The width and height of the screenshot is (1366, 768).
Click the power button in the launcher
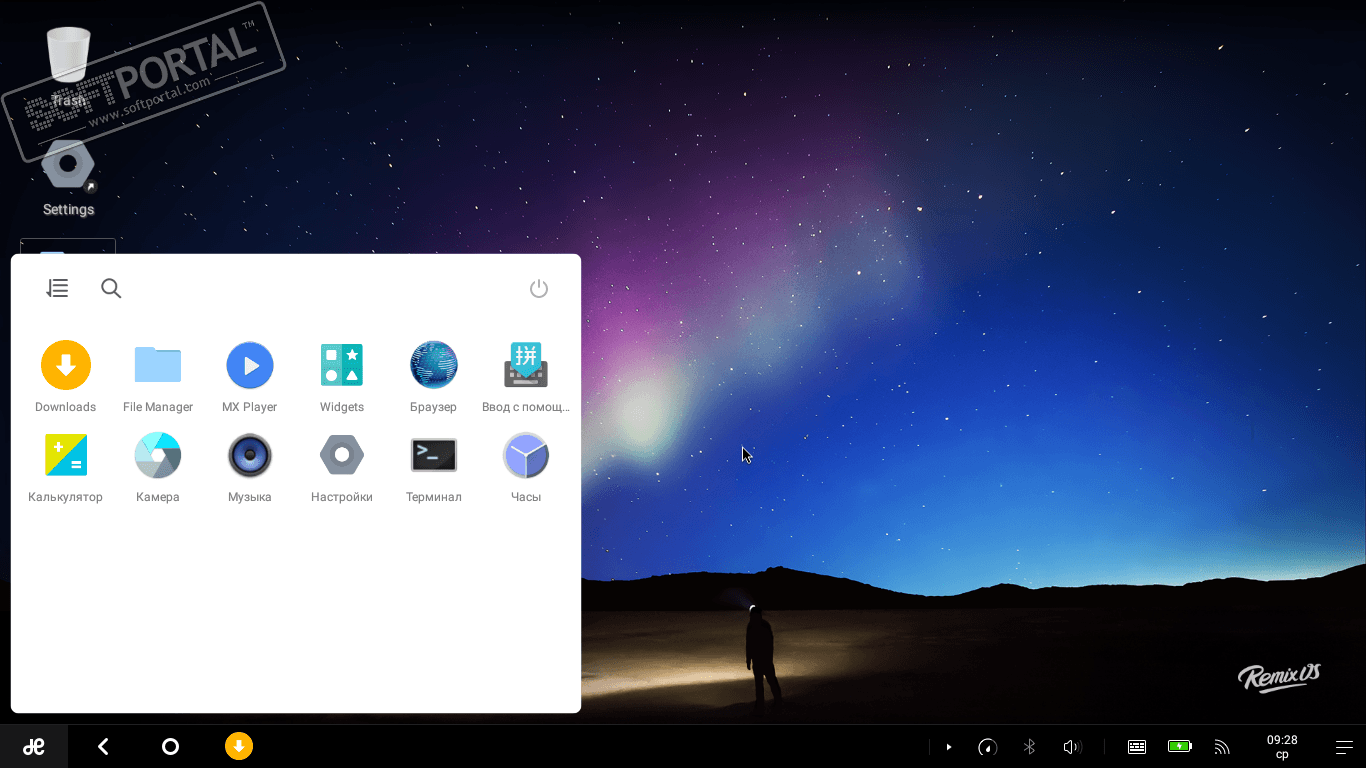click(x=539, y=288)
